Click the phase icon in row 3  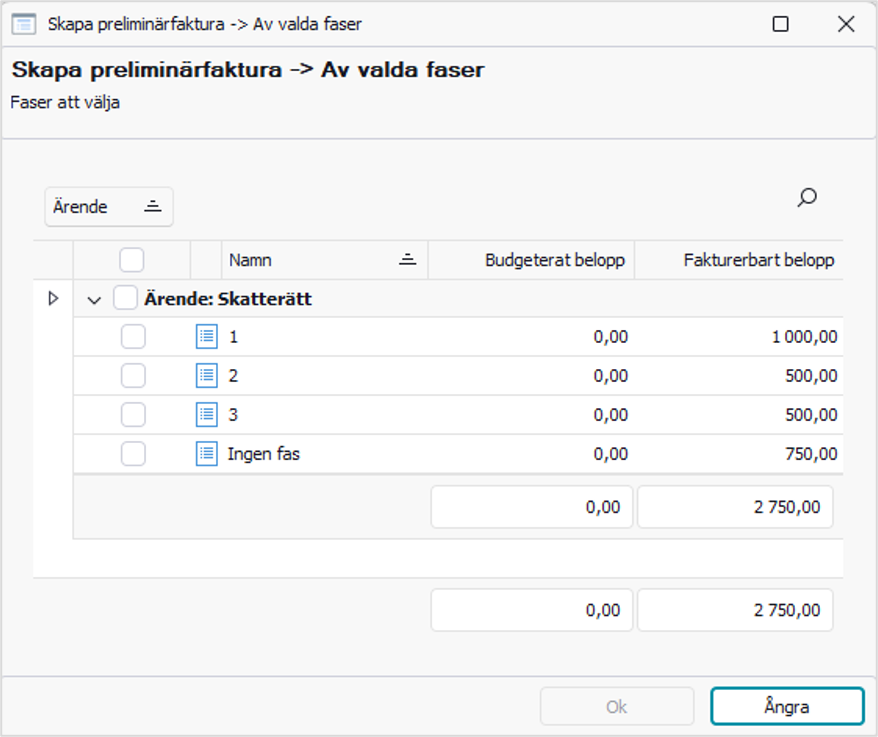[207, 415]
